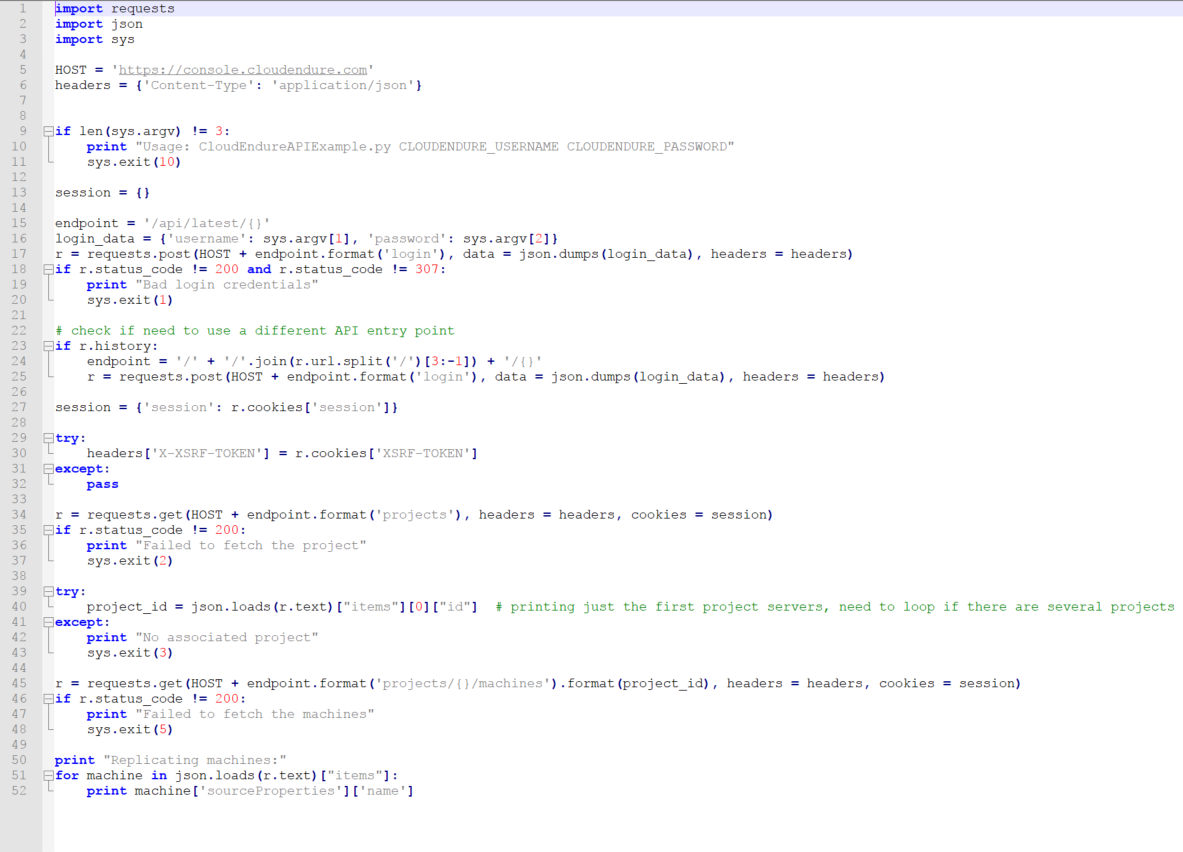The height and width of the screenshot is (852, 1183).
Task: Click the 'projects' string on line 34
Action: [414, 515]
